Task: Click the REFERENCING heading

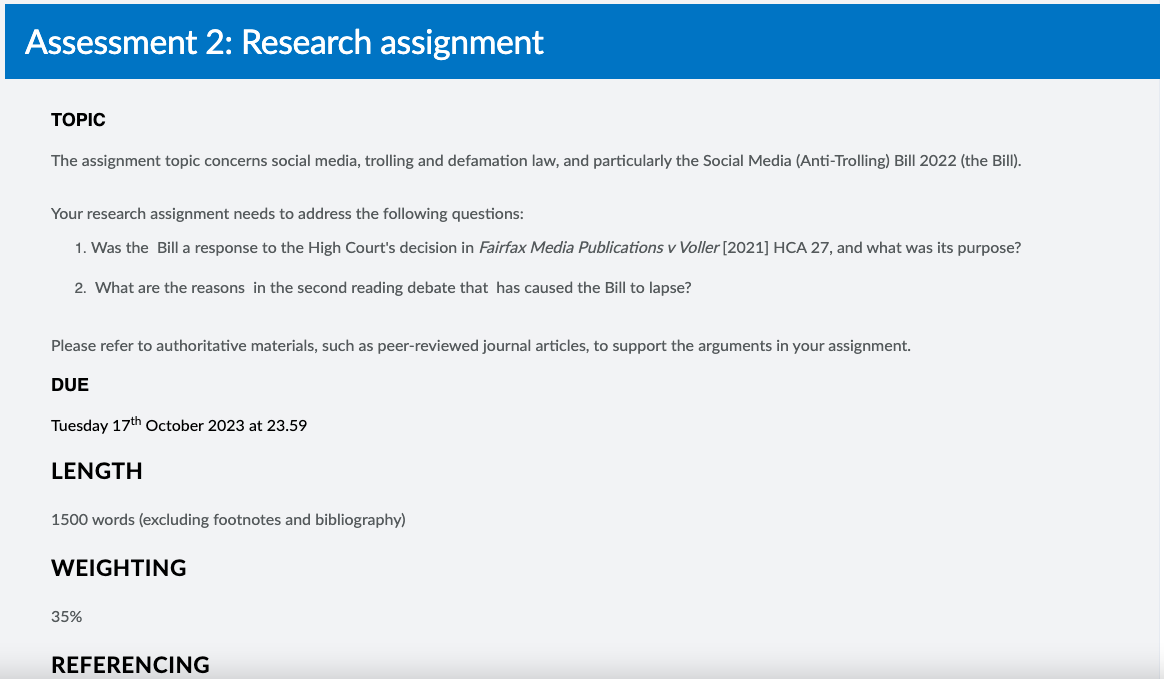Action: click(130, 663)
